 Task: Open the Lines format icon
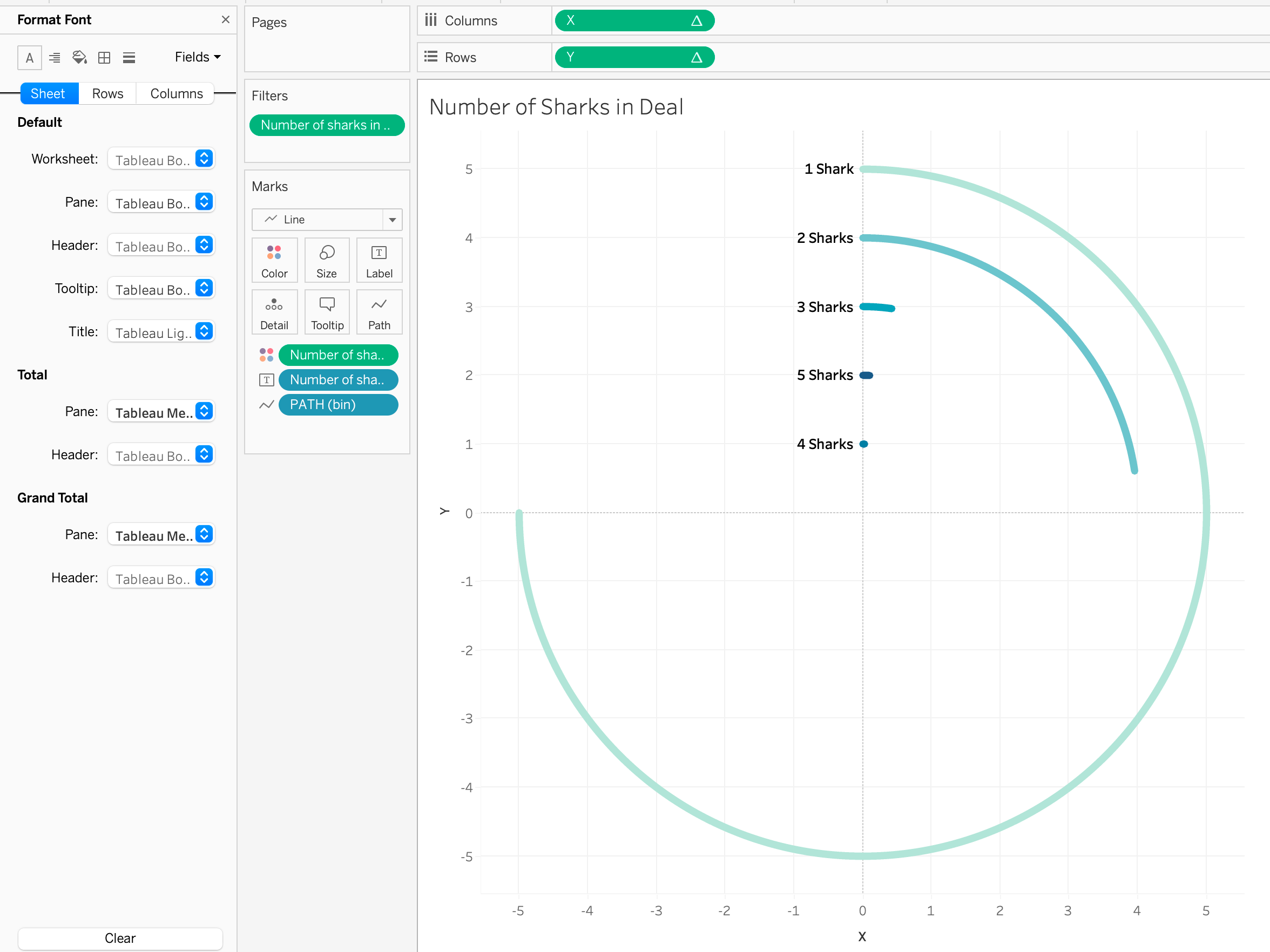pos(129,57)
